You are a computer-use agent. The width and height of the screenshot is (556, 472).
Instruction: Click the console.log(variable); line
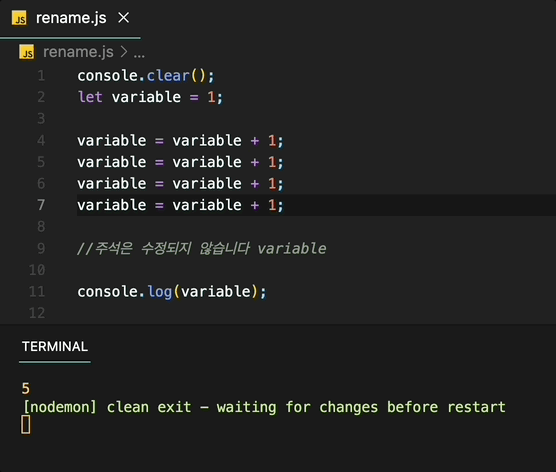pos(172,291)
